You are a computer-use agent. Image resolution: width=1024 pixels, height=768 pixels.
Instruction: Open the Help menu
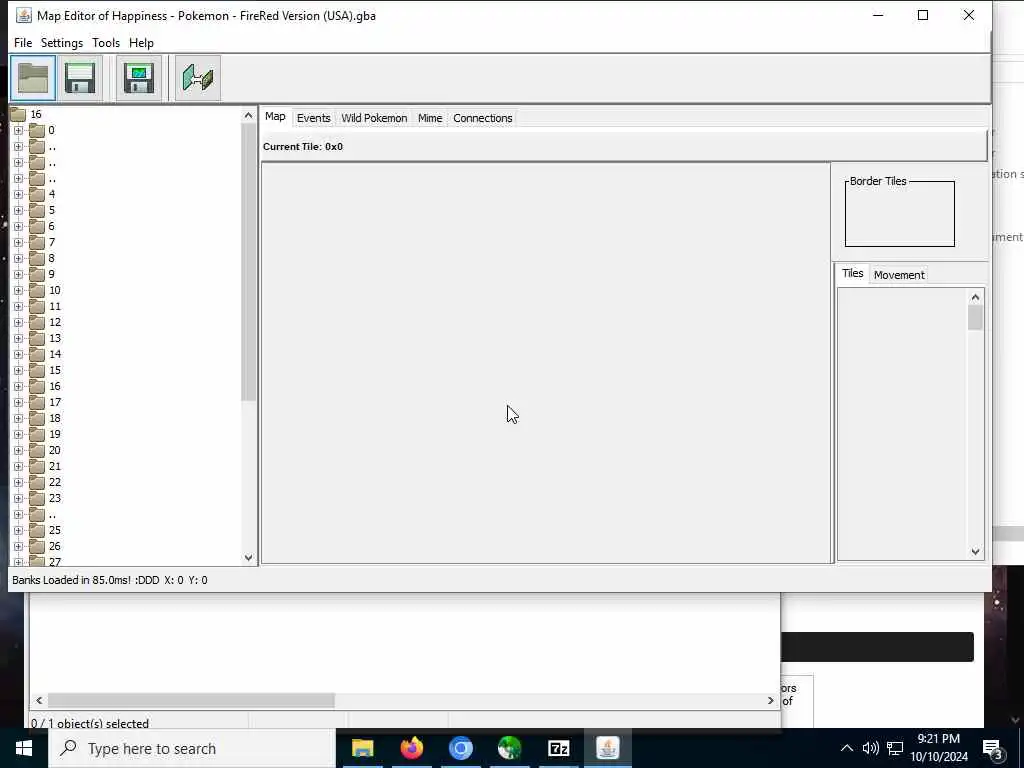141,42
